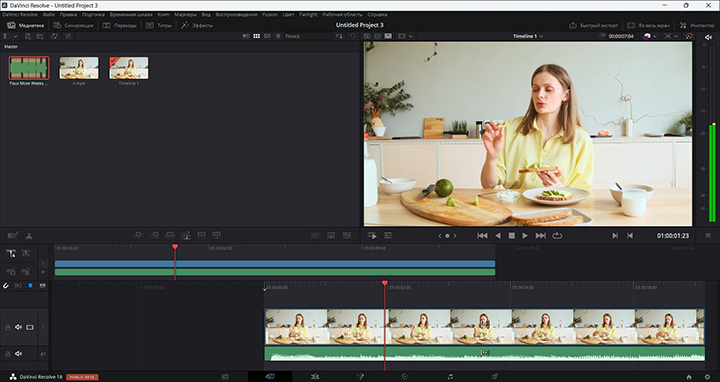Open the Воспроизведение menu
720x382 pixels.
[x=236, y=15]
